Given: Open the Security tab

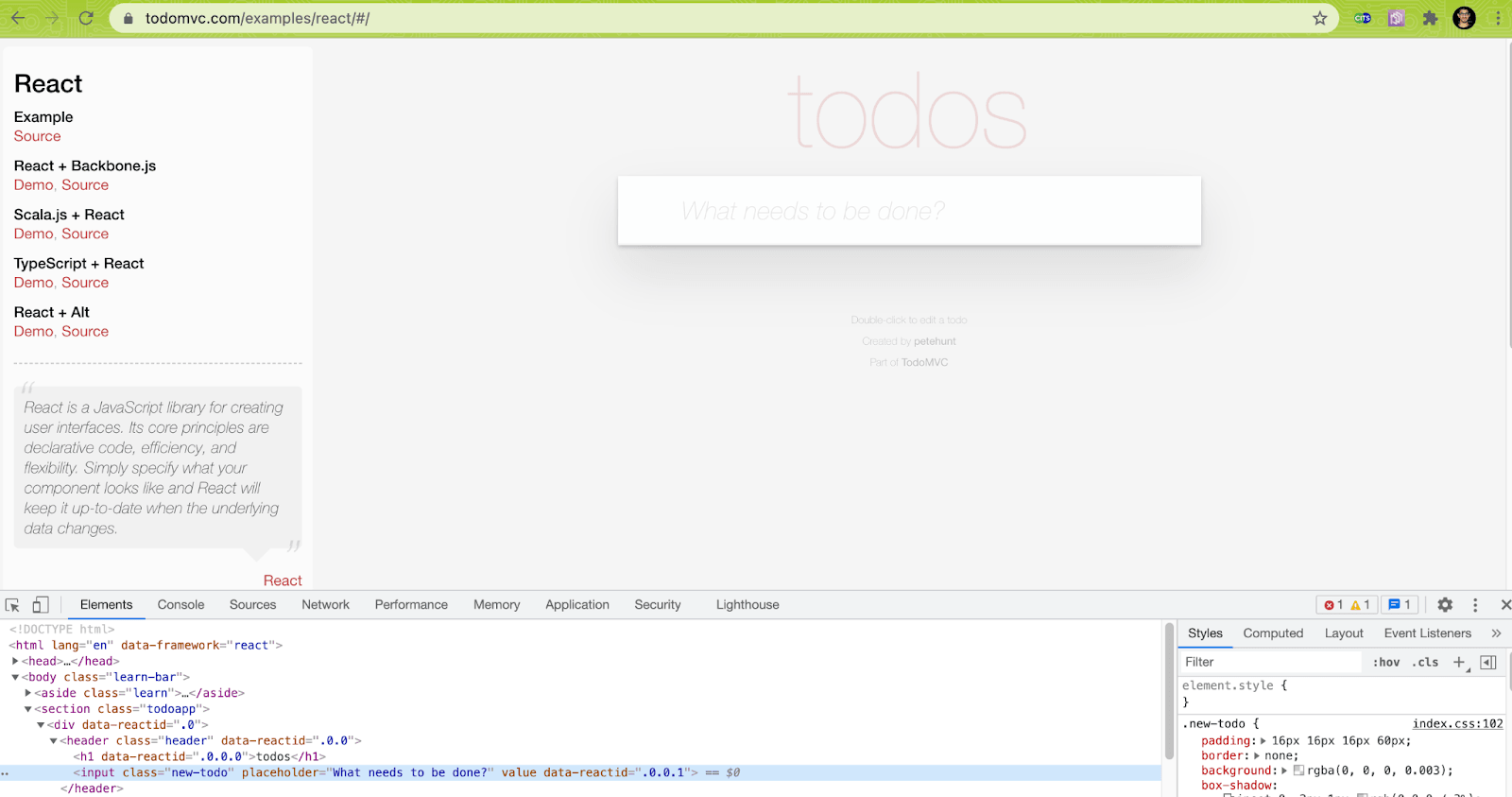Looking at the screenshot, I should coord(657,605).
